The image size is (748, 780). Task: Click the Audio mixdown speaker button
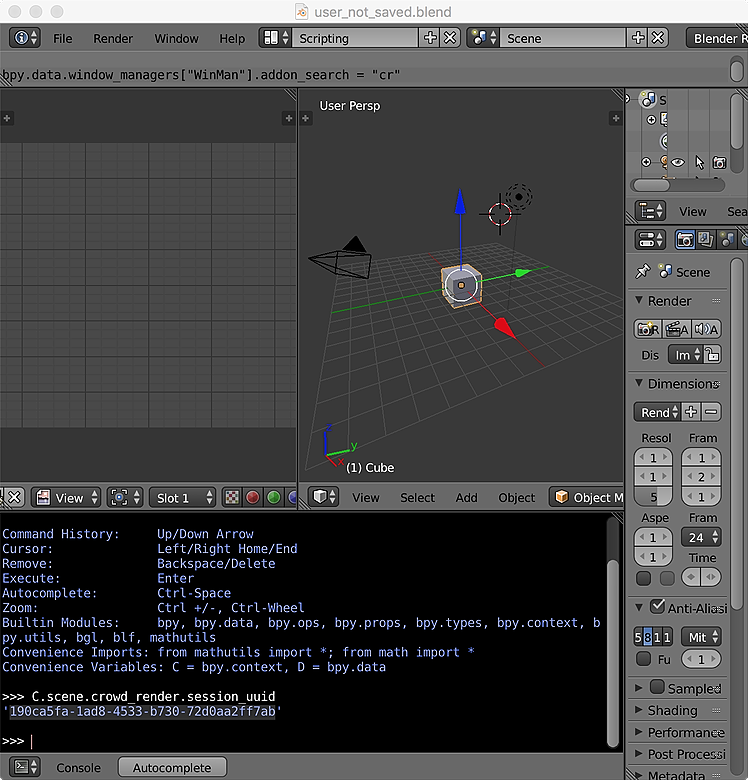click(x=706, y=329)
